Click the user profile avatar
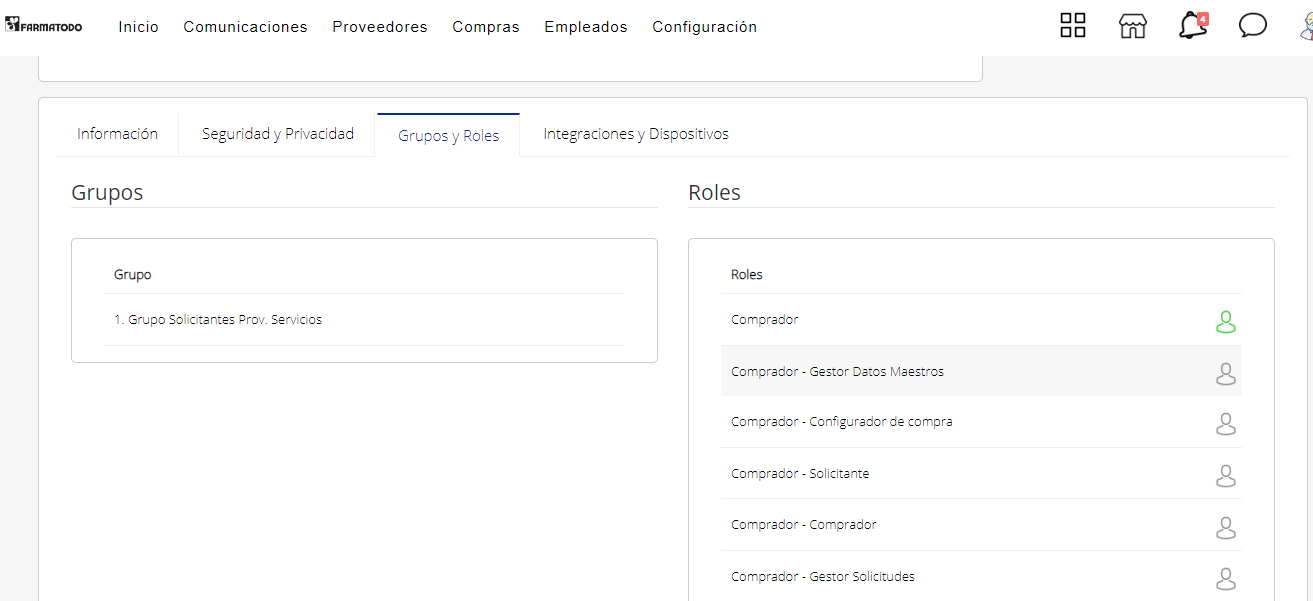This screenshot has height=601, width=1313. click(1305, 26)
